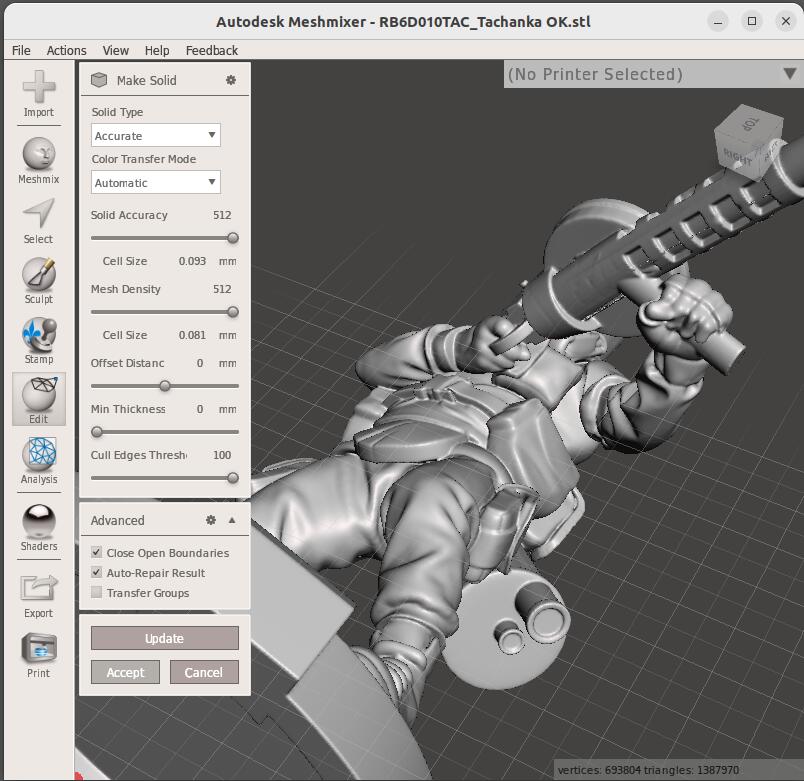Open Make Solid gear settings
The width and height of the screenshot is (804, 781).
[231, 80]
